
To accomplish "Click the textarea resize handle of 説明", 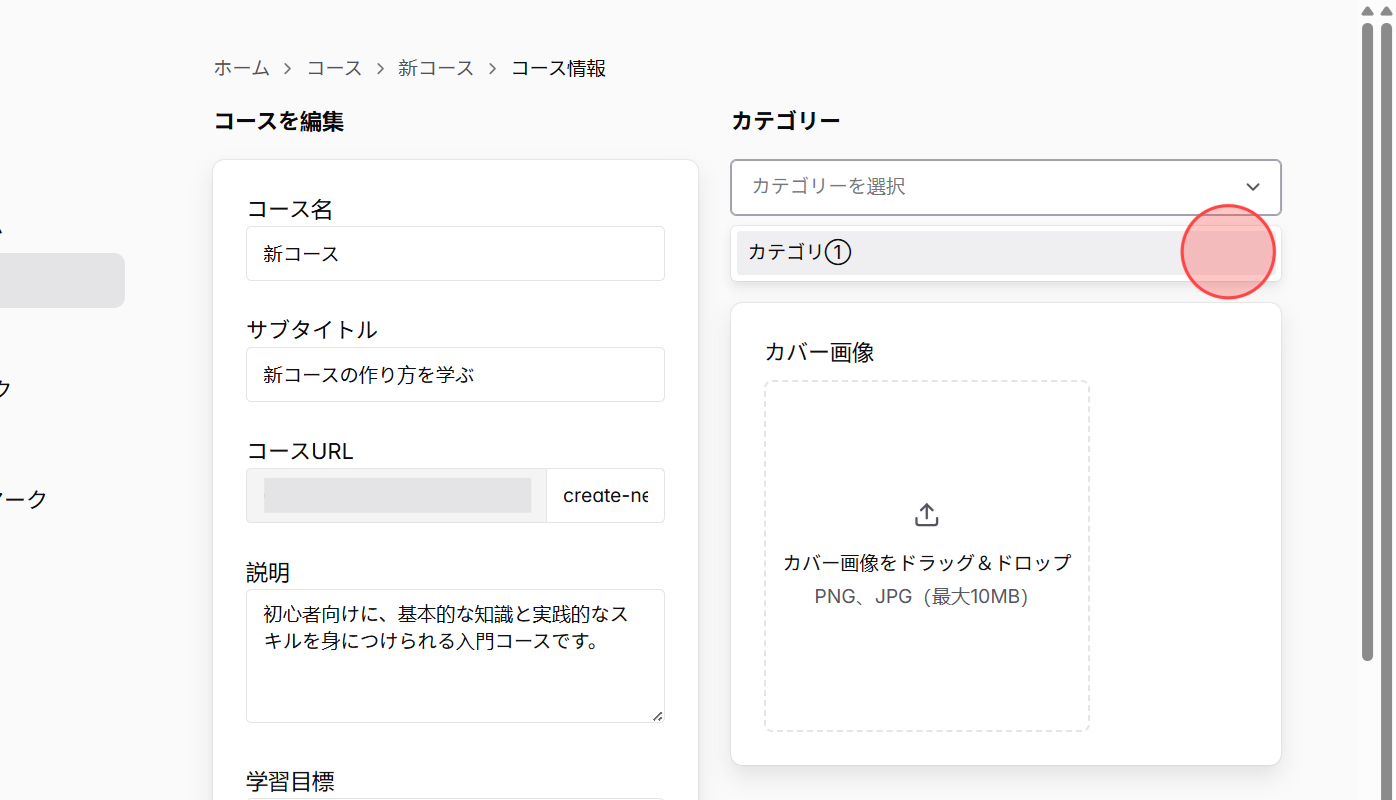I will (659, 714).
